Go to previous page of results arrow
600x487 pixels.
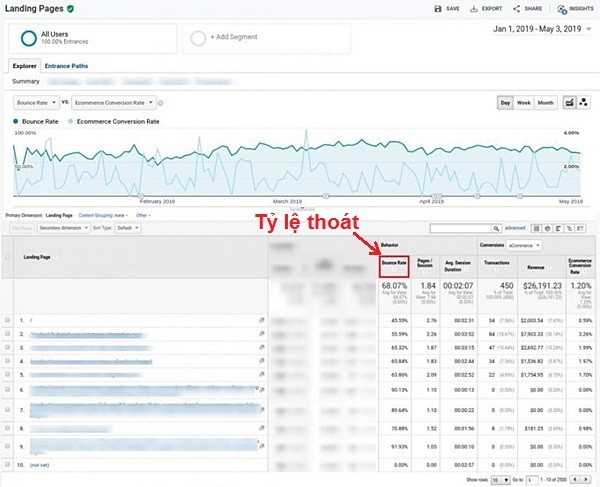576,479
